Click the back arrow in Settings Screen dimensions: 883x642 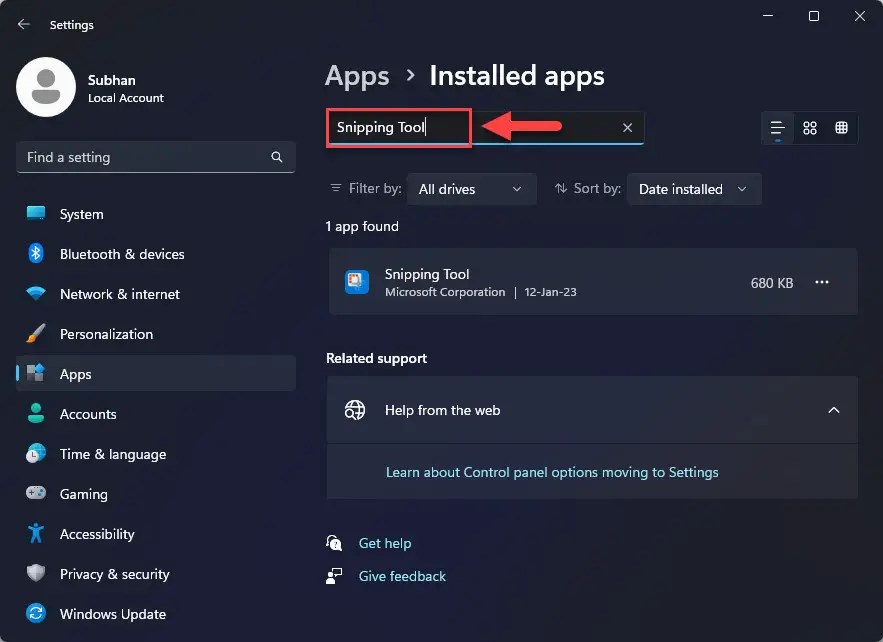[24, 24]
